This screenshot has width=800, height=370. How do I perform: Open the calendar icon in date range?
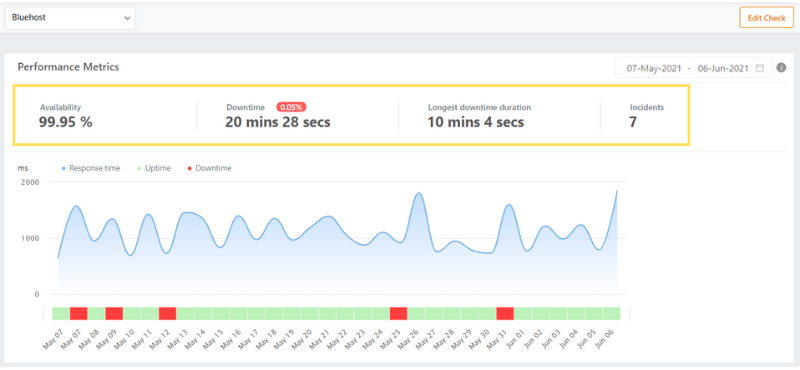(x=760, y=68)
